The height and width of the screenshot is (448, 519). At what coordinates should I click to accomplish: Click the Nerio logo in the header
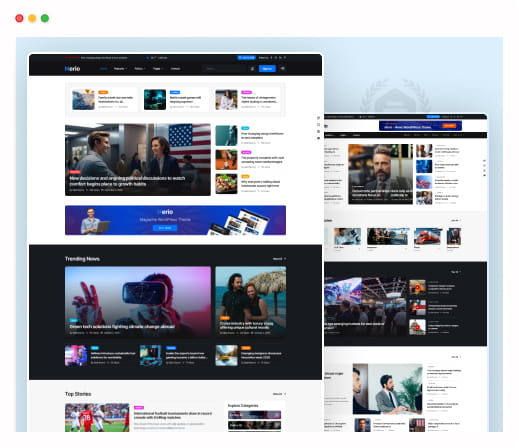pos(72,69)
